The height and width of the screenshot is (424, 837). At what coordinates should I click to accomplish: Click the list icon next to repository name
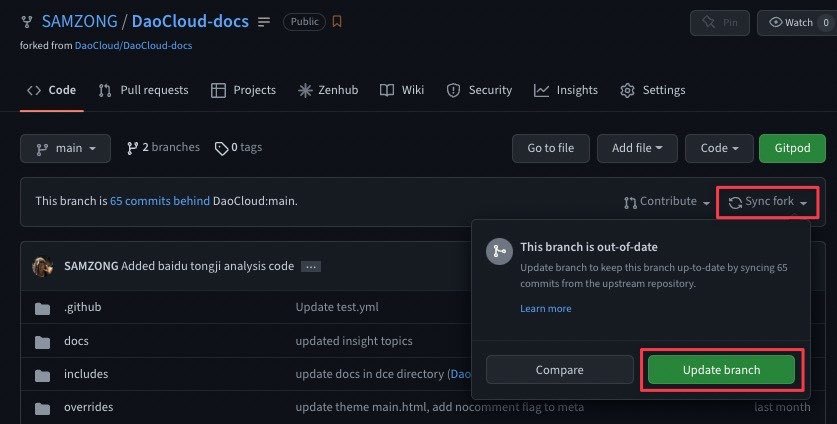264,21
